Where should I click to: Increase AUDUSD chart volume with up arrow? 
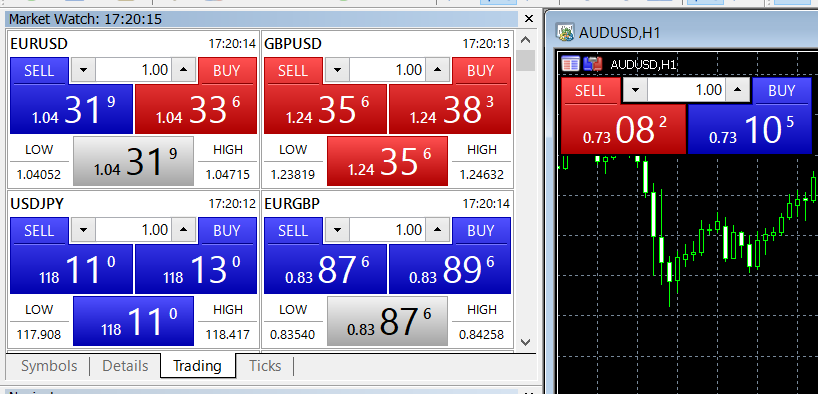pyautogui.click(x=738, y=90)
